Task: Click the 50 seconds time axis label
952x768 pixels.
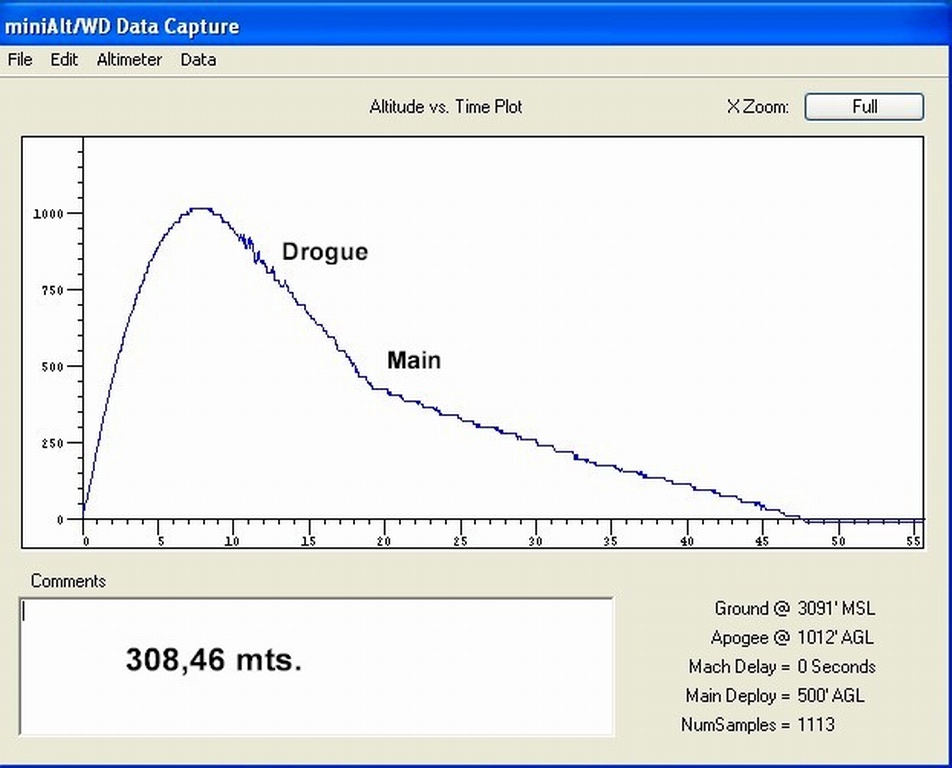Action: click(x=838, y=541)
